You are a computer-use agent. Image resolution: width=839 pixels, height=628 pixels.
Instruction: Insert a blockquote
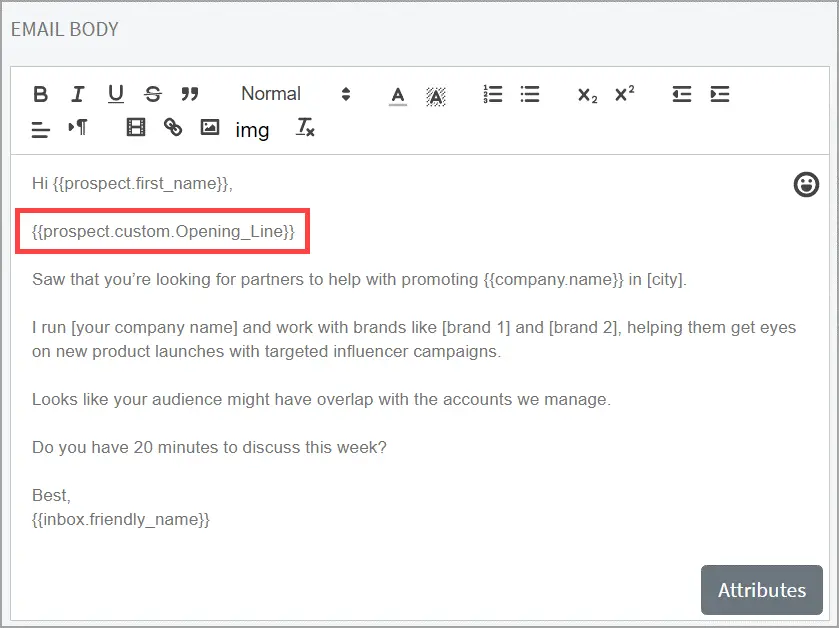tap(190, 94)
